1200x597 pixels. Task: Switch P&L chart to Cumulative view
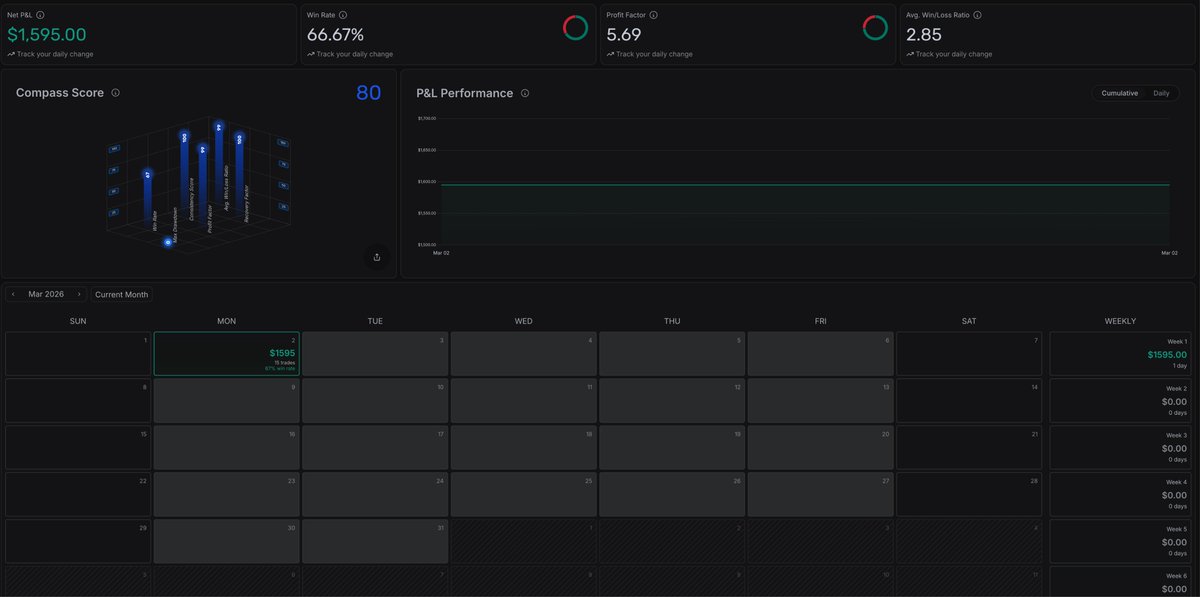(1120, 93)
